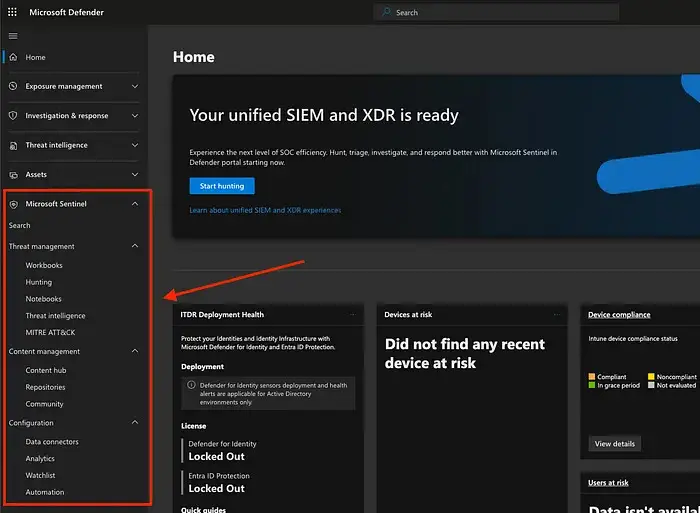Click the Home house icon
Screen dimensions: 700x513
click(x=13, y=57)
